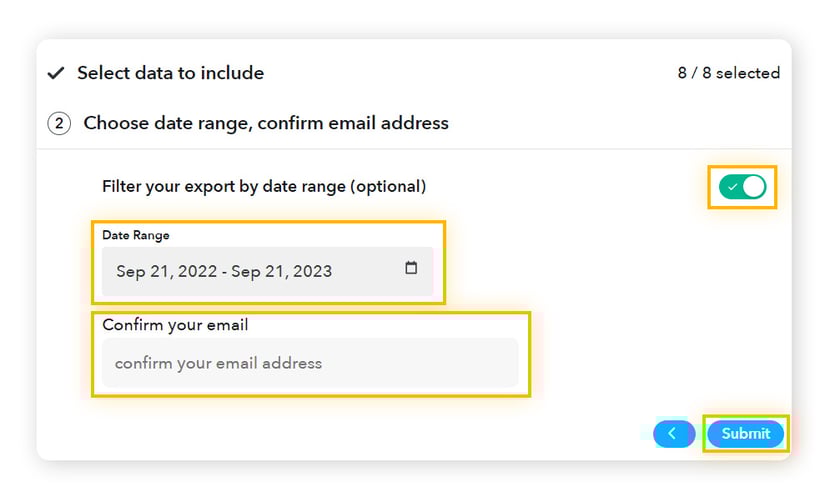Select the end date Sep 21, 2023
The height and width of the screenshot is (492, 825).
coord(281,271)
